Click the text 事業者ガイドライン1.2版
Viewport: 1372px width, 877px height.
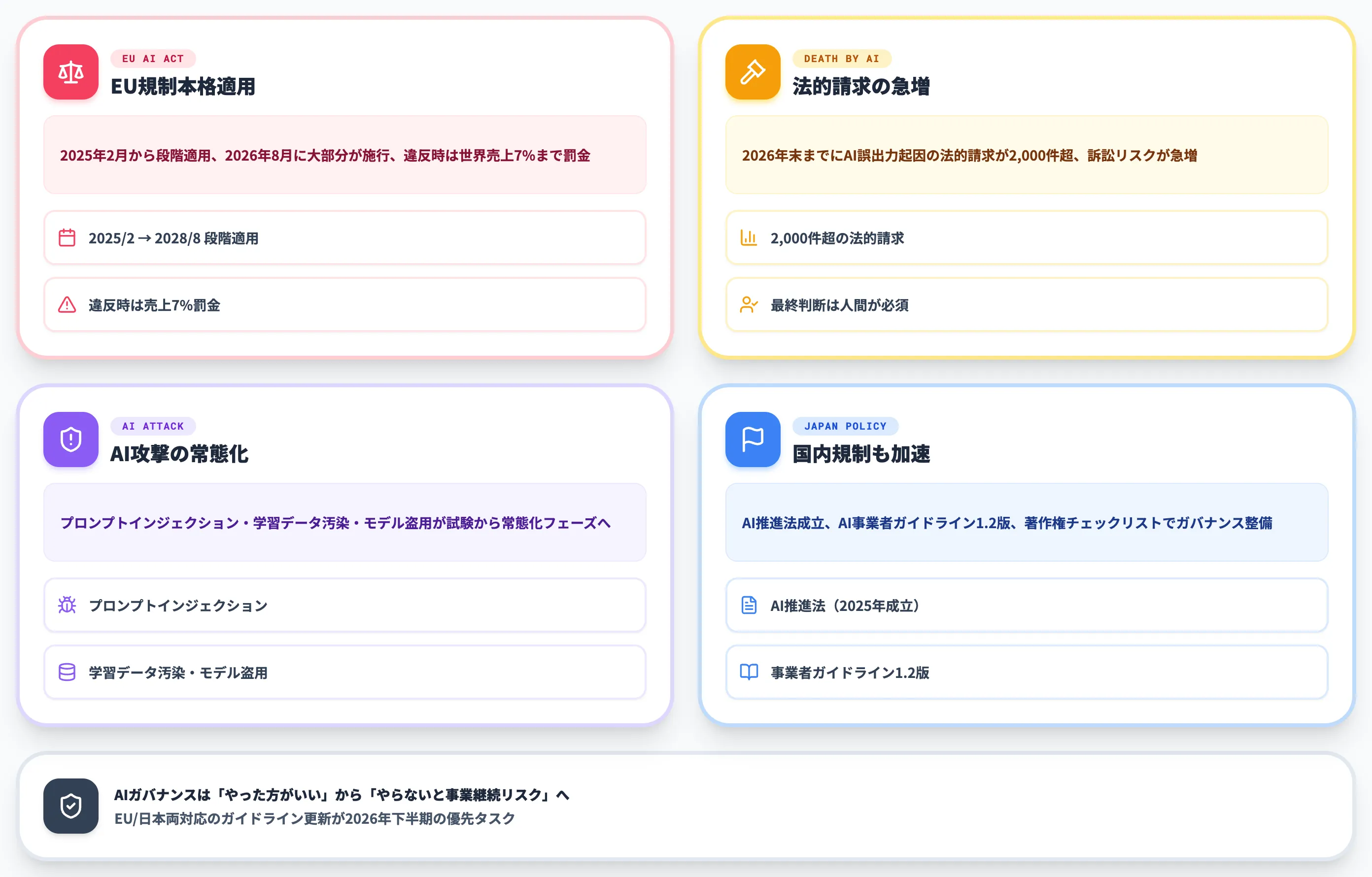click(x=850, y=673)
